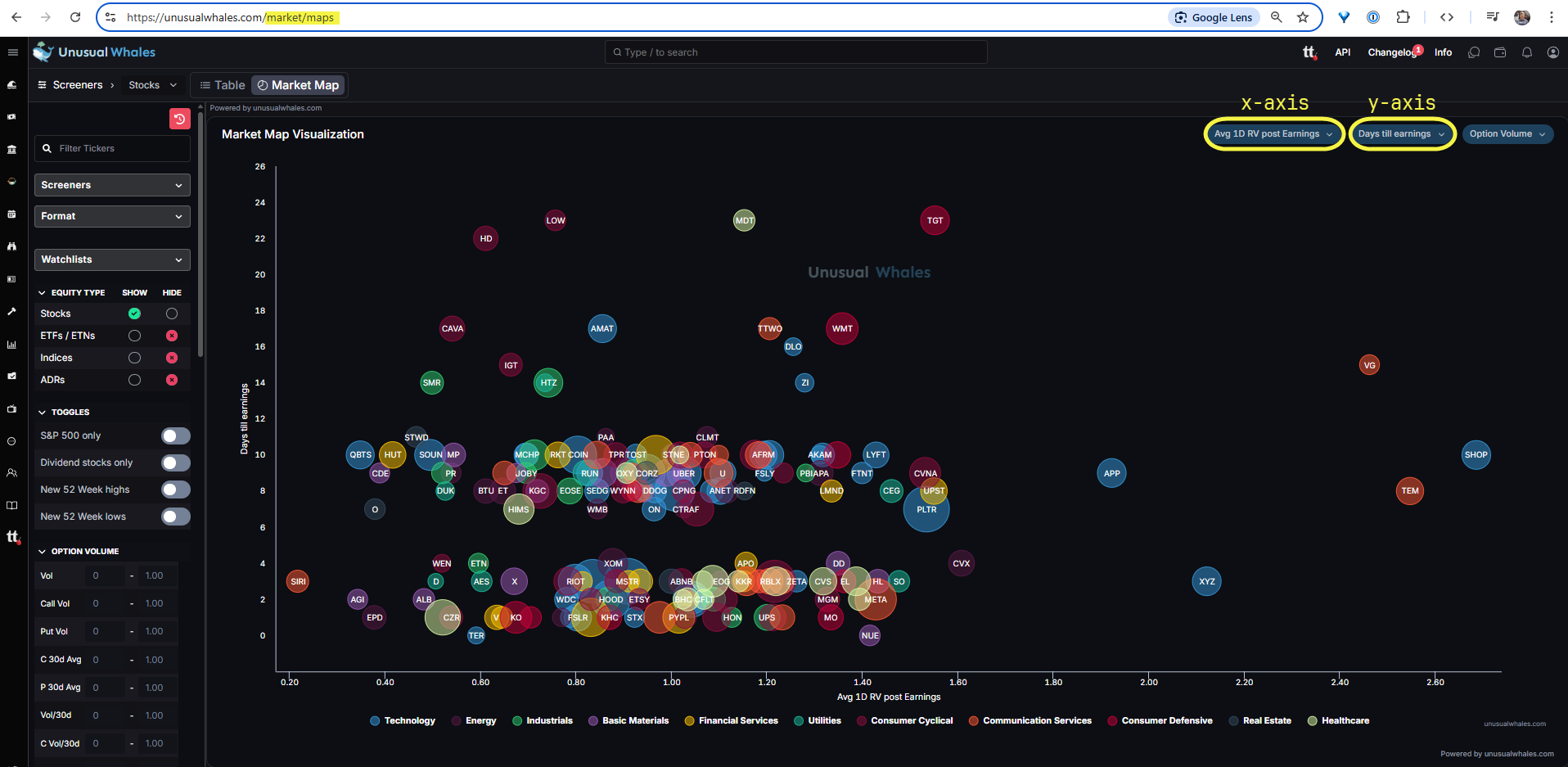Open the Option Volume size dropdown
Image resolution: width=1568 pixels, height=767 pixels.
tap(1507, 134)
